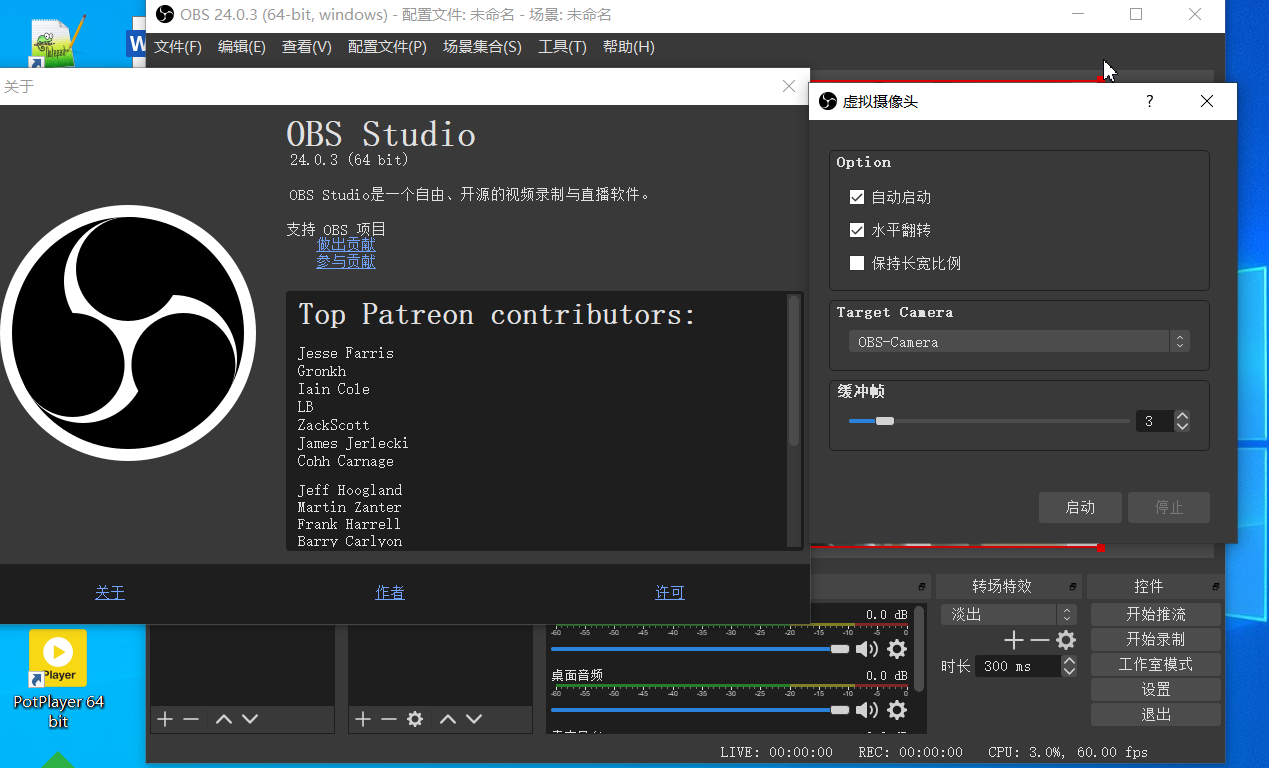The height and width of the screenshot is (768, 1269).
Task: Undock the mixer panel with its float icon
Action: [x=922, y=586]
